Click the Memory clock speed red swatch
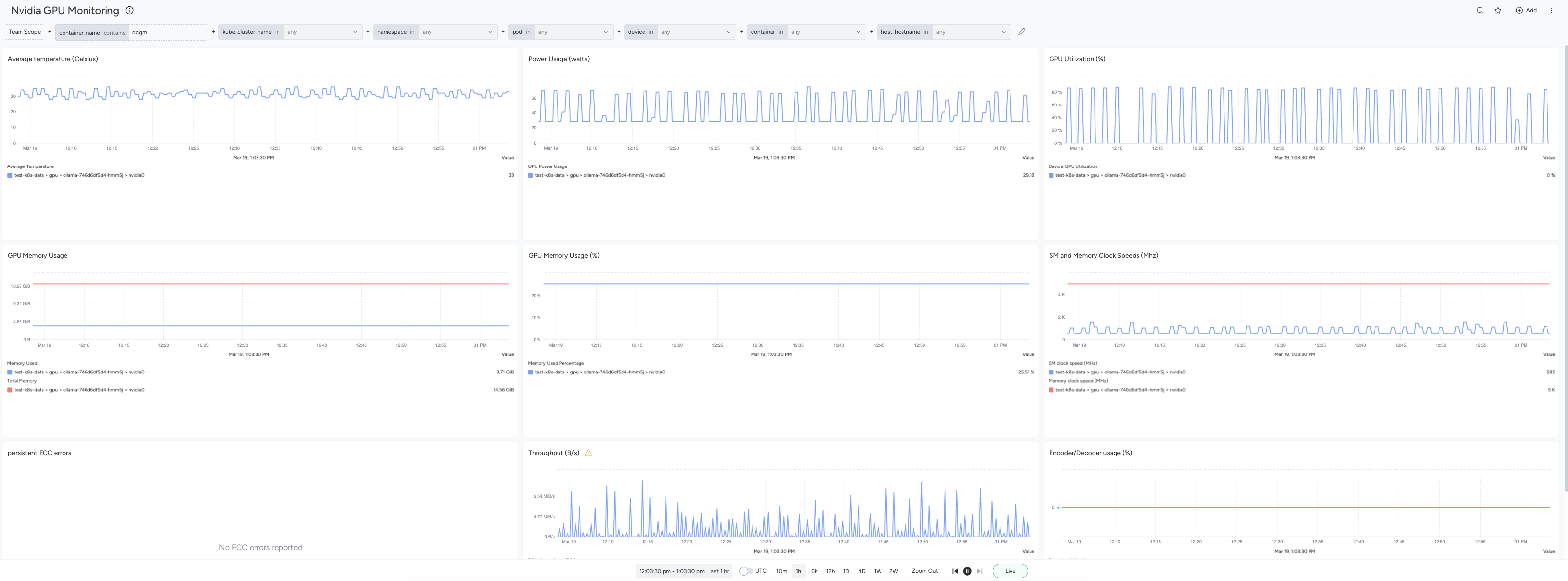This screenshot has height=581, width=1568. (x=1051, y=389)
